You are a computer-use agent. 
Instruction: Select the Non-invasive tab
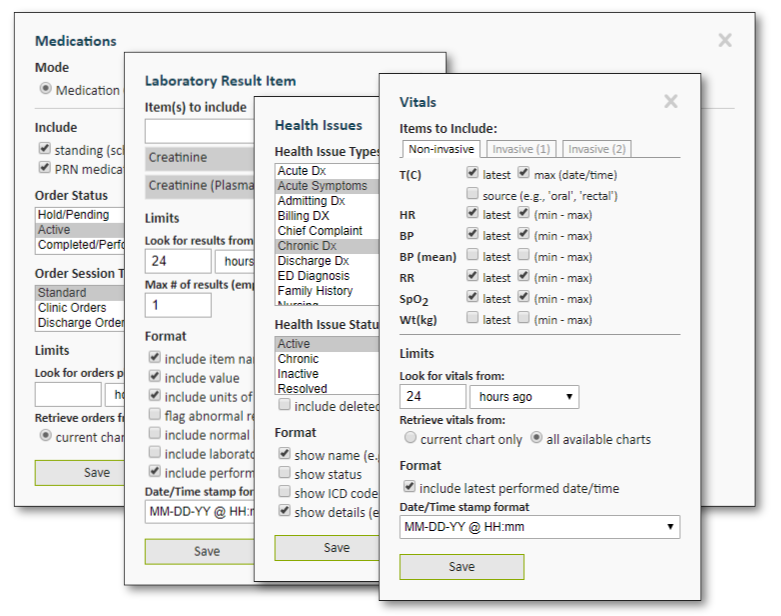pyautogui.click(x=441, y=149)
